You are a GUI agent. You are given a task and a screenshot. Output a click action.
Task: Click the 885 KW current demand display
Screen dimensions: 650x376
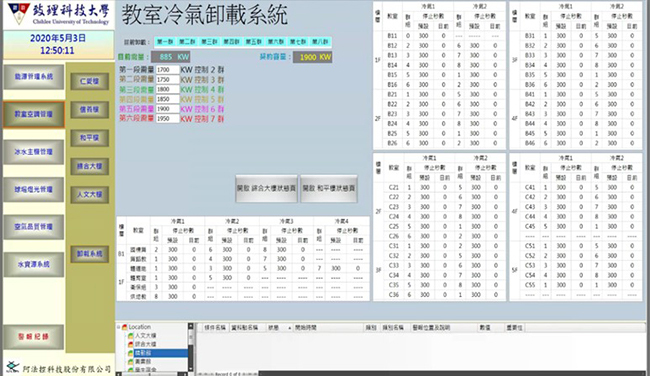(x=171, y=57)
